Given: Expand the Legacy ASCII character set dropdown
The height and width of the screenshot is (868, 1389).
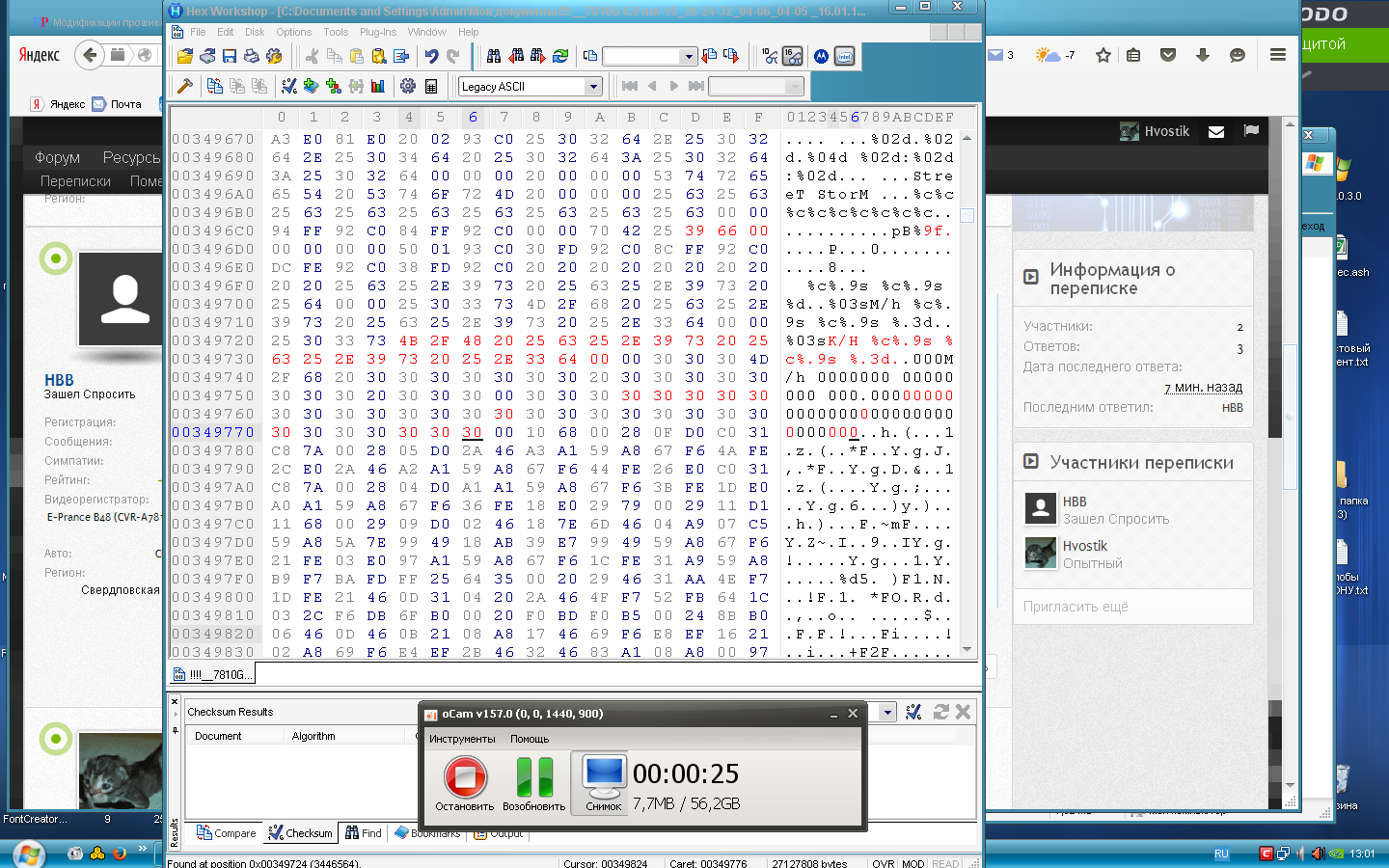Looking at the screenshot, I should pos(593,87).
